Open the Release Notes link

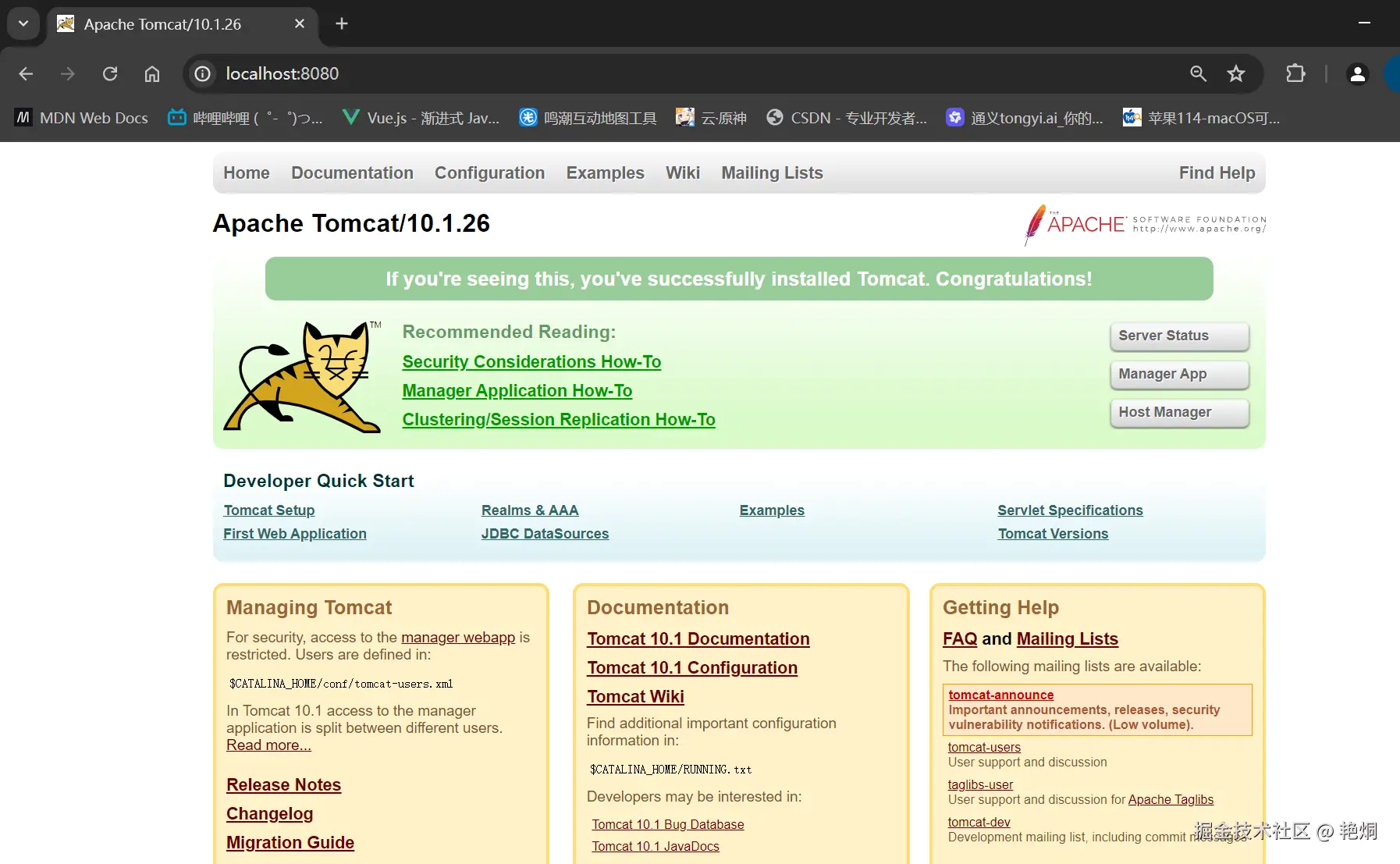click(x=283, y=784)
